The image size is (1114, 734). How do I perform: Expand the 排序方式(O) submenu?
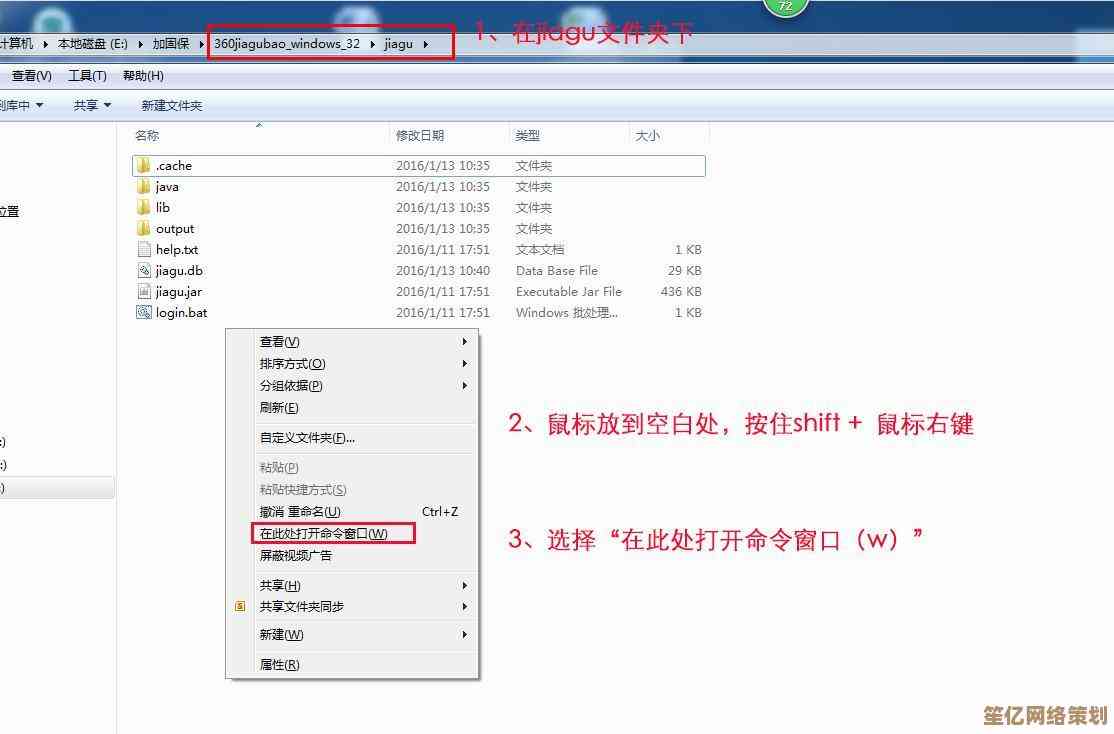coord(292,364)
